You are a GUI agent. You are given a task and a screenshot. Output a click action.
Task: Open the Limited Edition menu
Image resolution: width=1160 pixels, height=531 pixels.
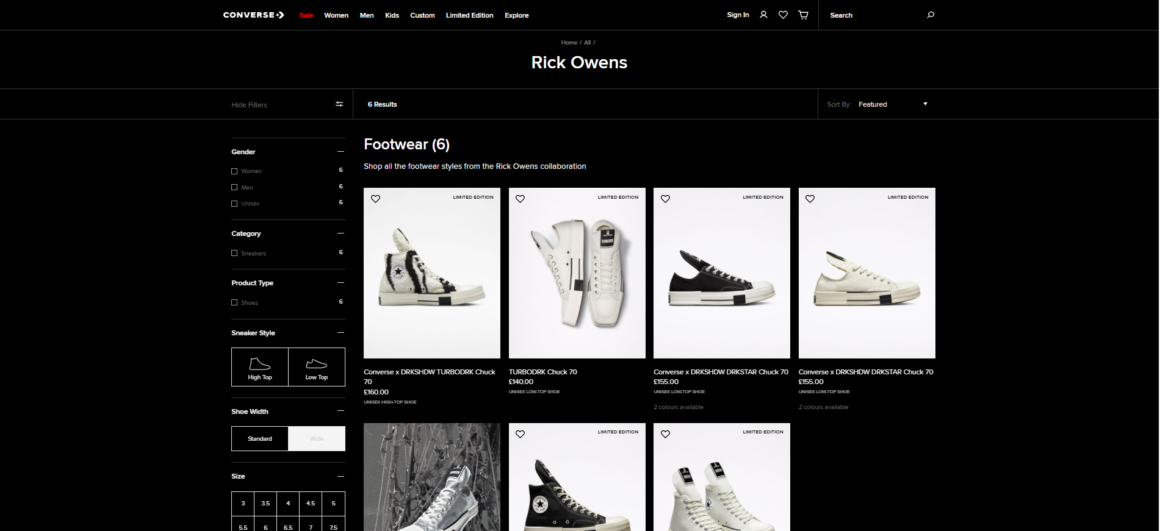pos(469,15)
